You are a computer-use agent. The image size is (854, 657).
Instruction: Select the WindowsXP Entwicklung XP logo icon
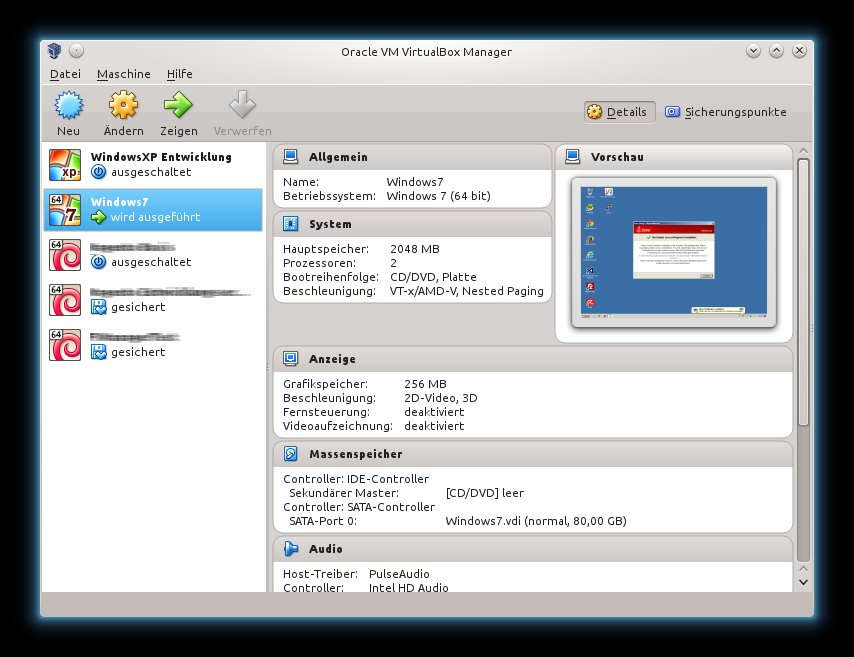65,165
